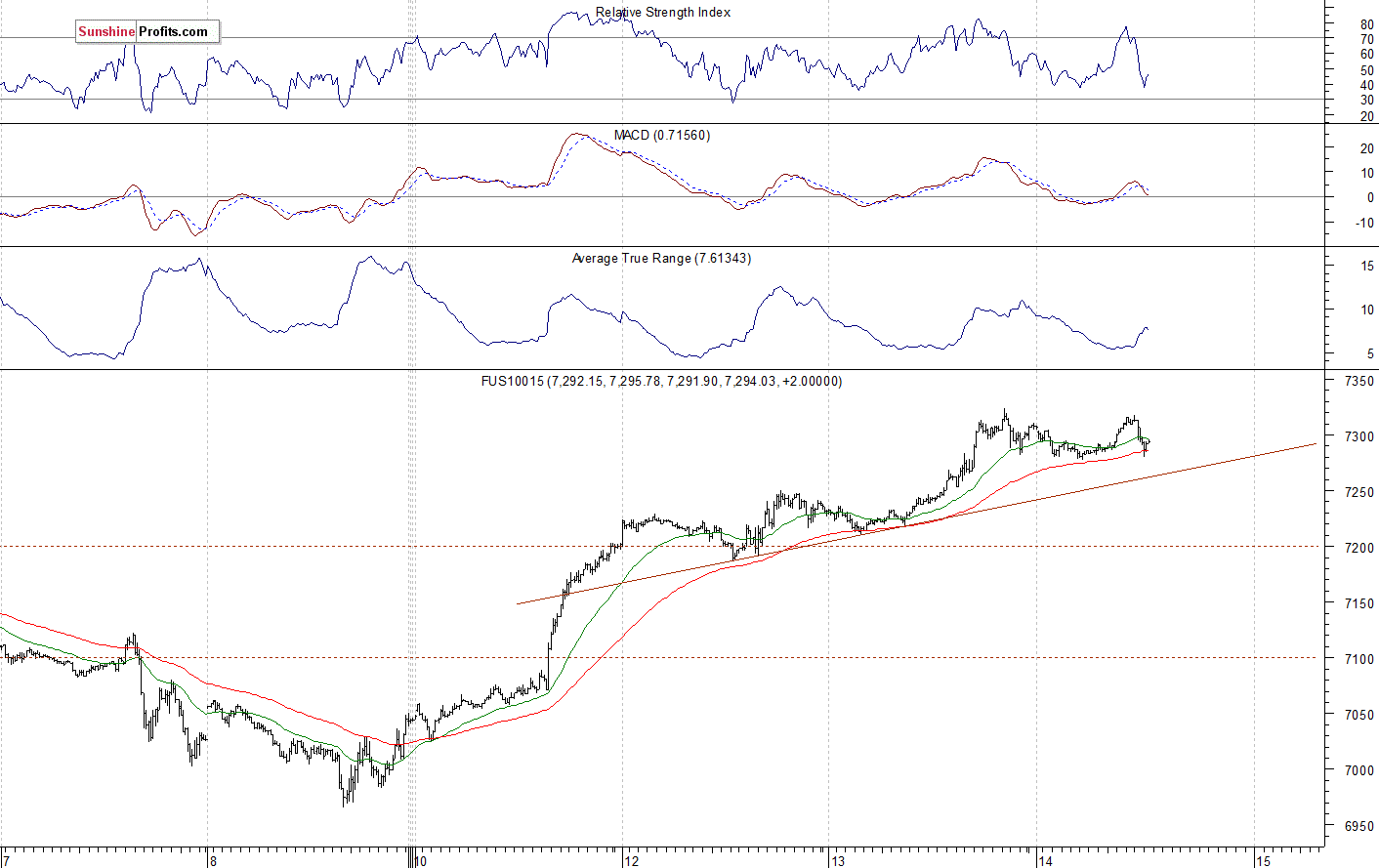This screenshot has width=1379, height=868.
Task: Select date label 15 on time axis
Action: pos(1264,861)
